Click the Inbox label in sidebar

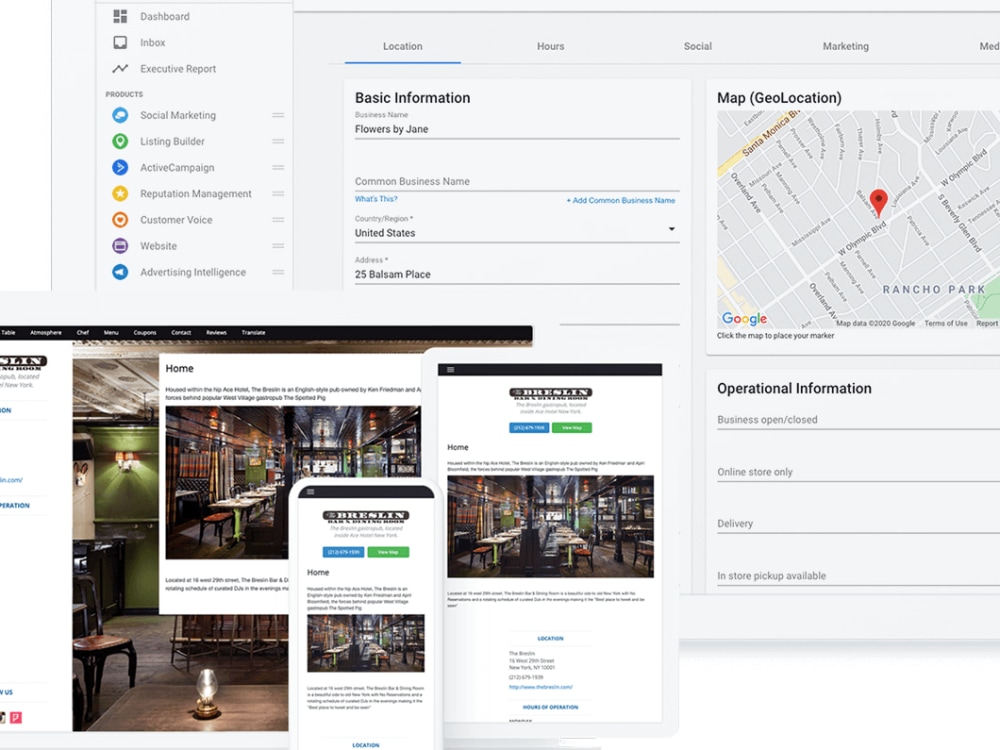[152, 42]
